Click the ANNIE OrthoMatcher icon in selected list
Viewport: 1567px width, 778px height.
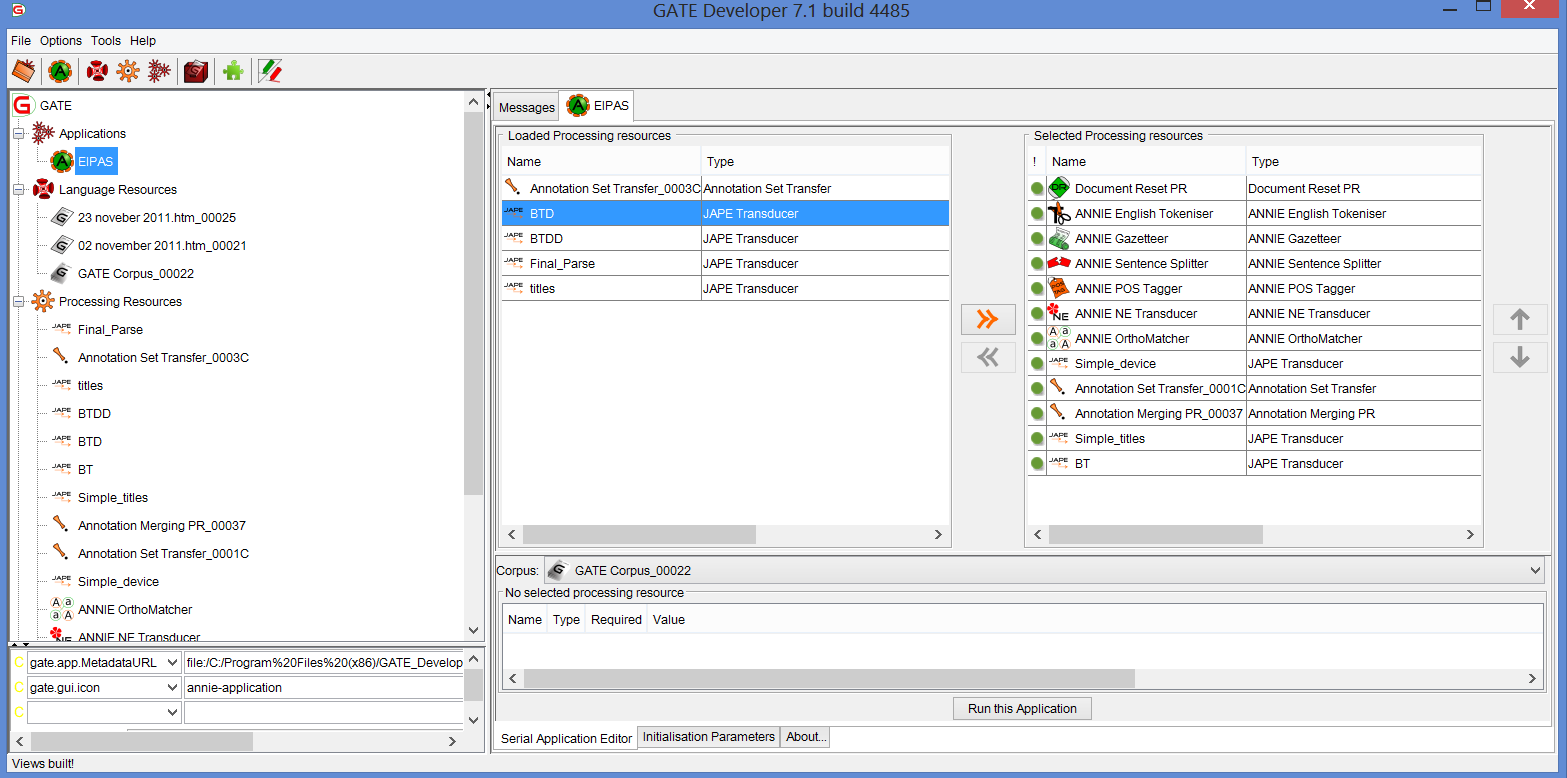point(1059,338)
